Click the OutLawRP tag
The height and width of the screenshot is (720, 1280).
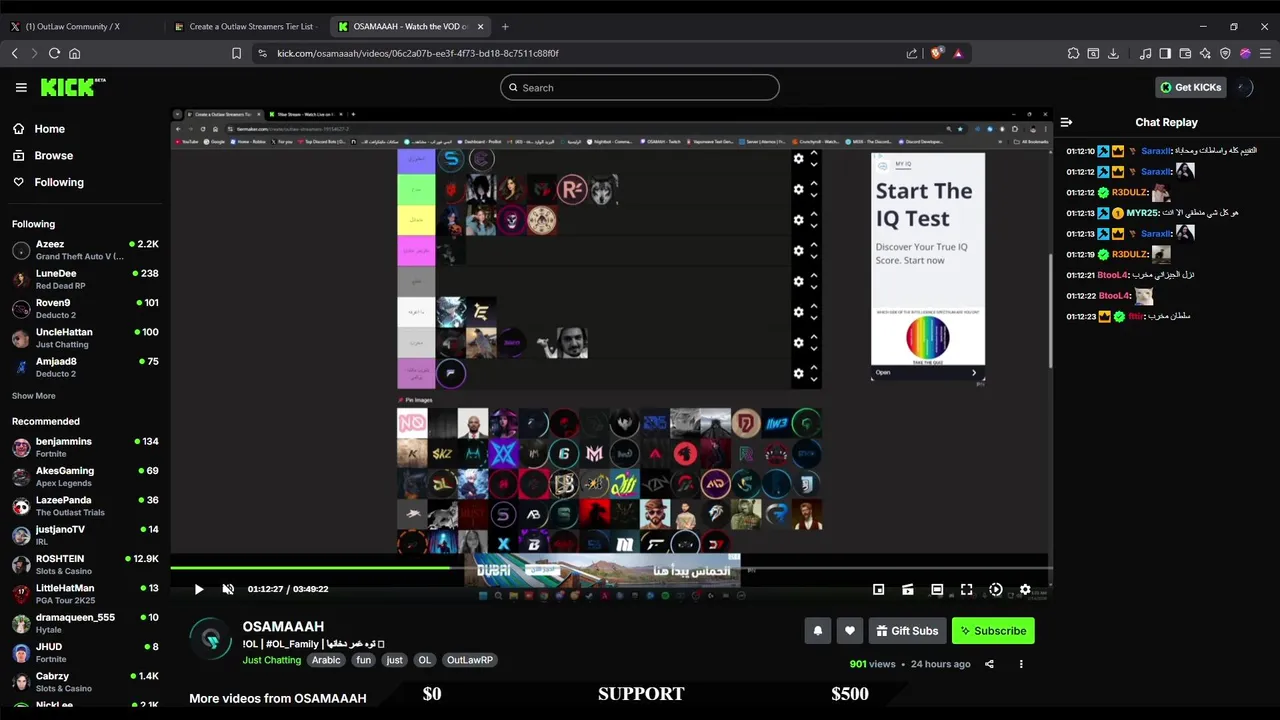(469, 660)
